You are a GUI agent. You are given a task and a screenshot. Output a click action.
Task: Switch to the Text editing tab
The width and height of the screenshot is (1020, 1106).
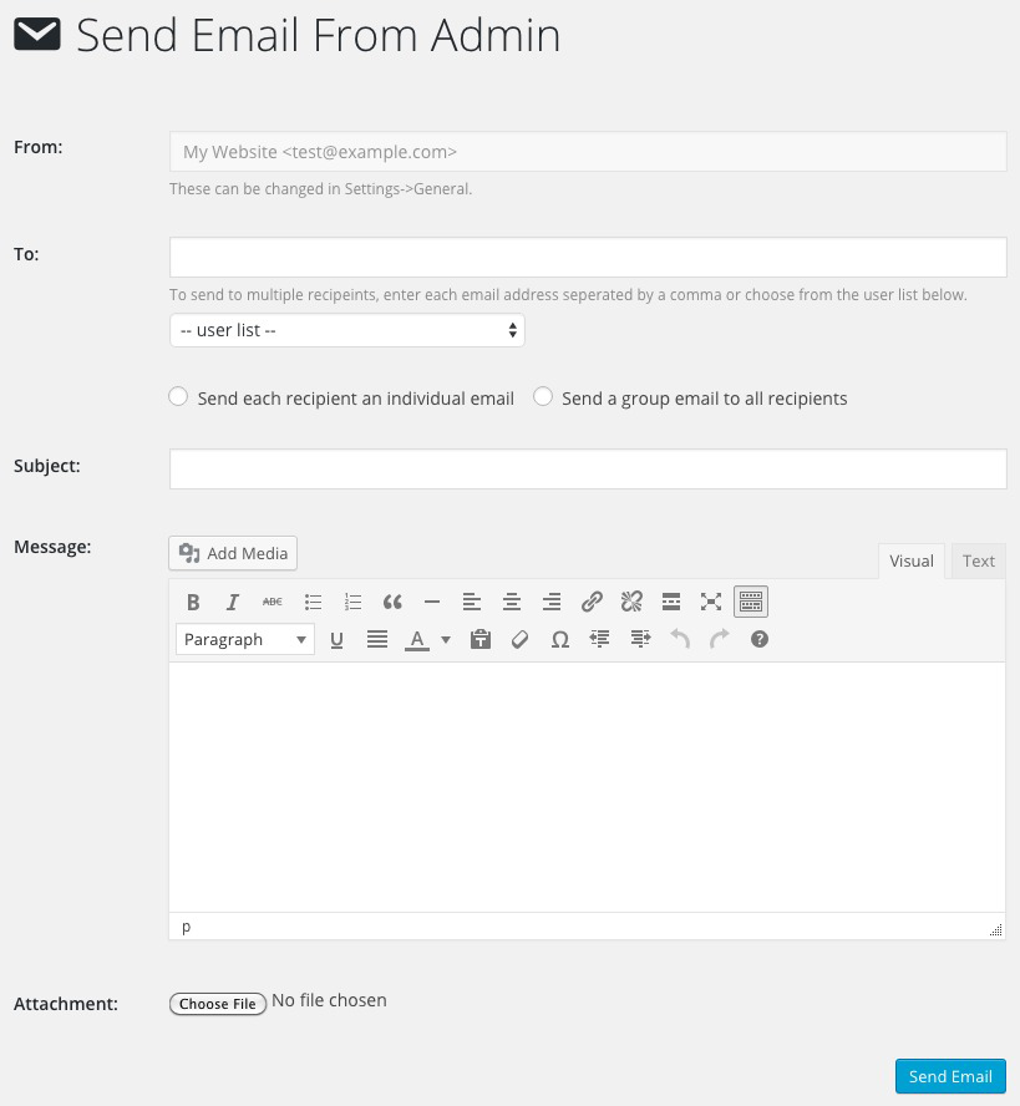[x=978, y=560]
